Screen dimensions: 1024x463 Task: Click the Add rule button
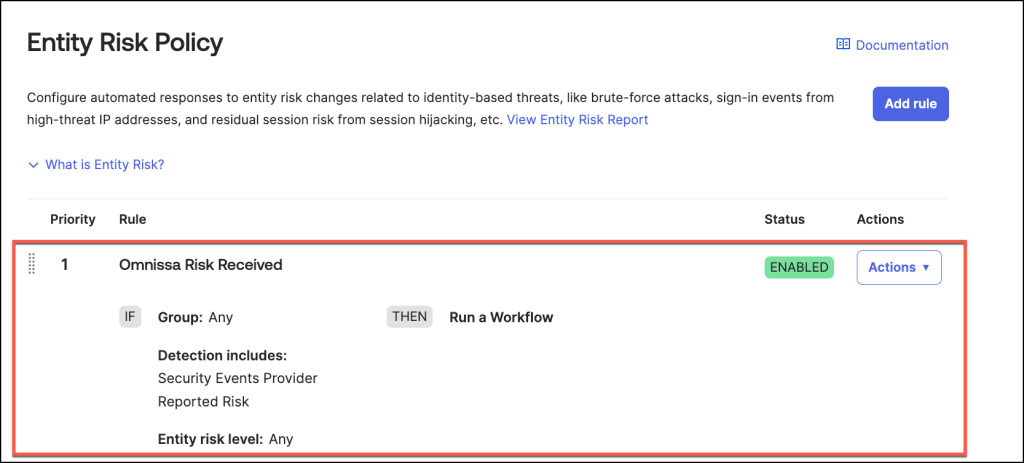tap(910, 104)
